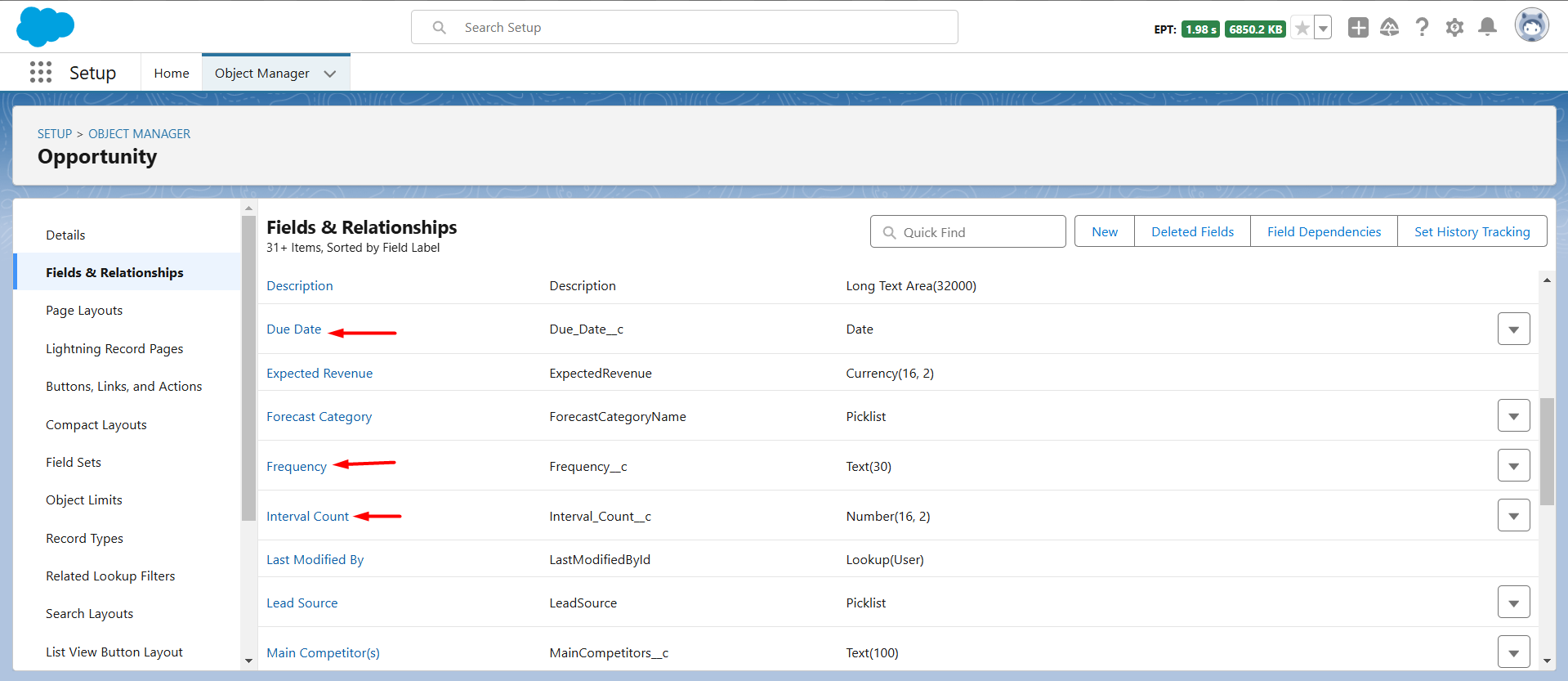Open the Main Competitor(s) row action menu
1568x681 pixels.
[1513, 652]
